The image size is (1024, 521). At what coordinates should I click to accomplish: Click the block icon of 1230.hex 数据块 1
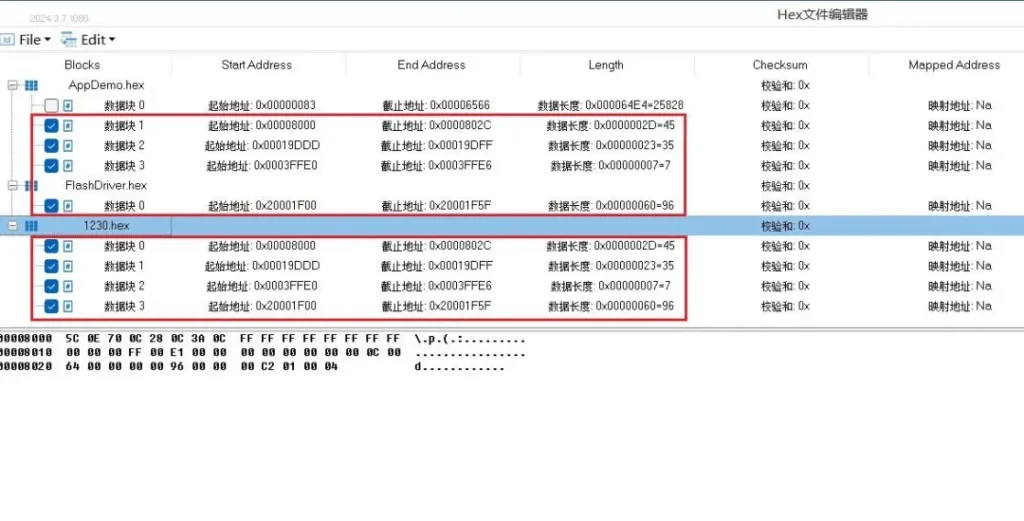click(69, 266)
